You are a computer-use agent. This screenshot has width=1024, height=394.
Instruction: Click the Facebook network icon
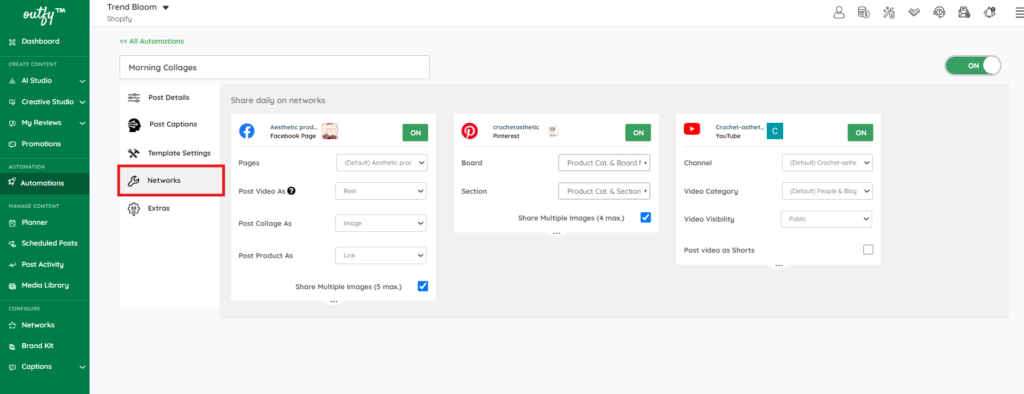coord(246,131)
